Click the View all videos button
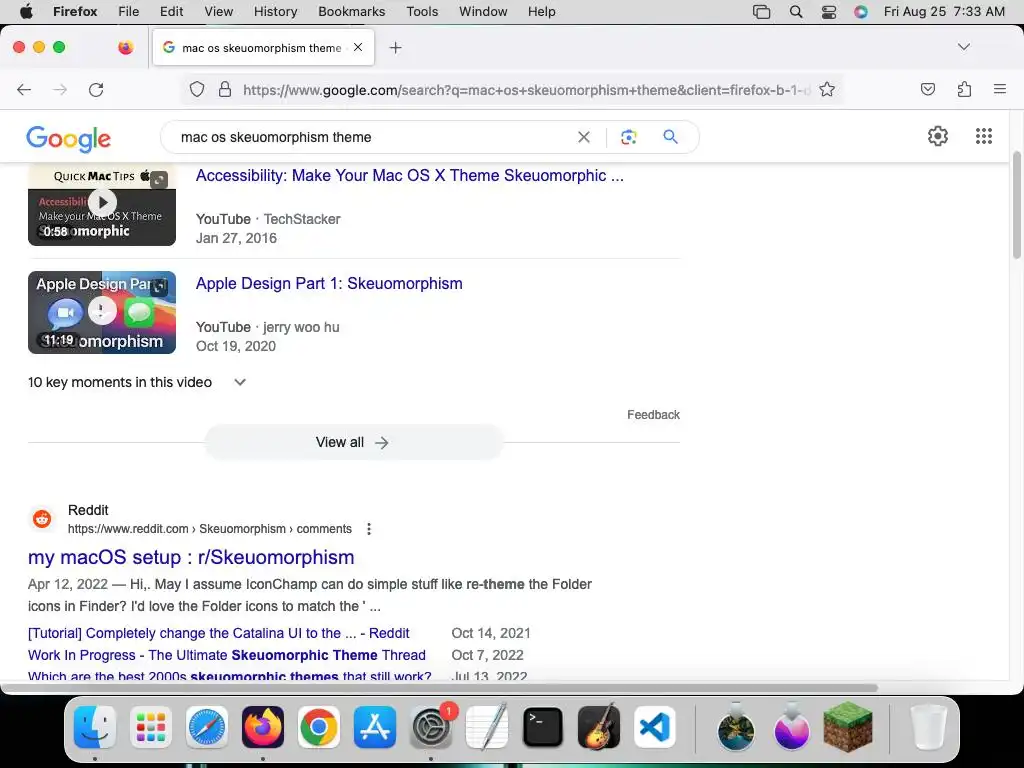The image size is (1024, 768). (353, 442)
